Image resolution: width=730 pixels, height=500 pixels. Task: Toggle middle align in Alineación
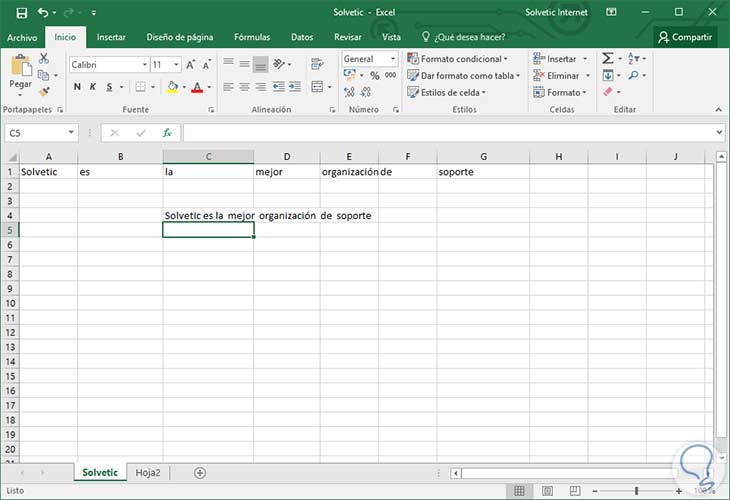(x=244, y=64)
